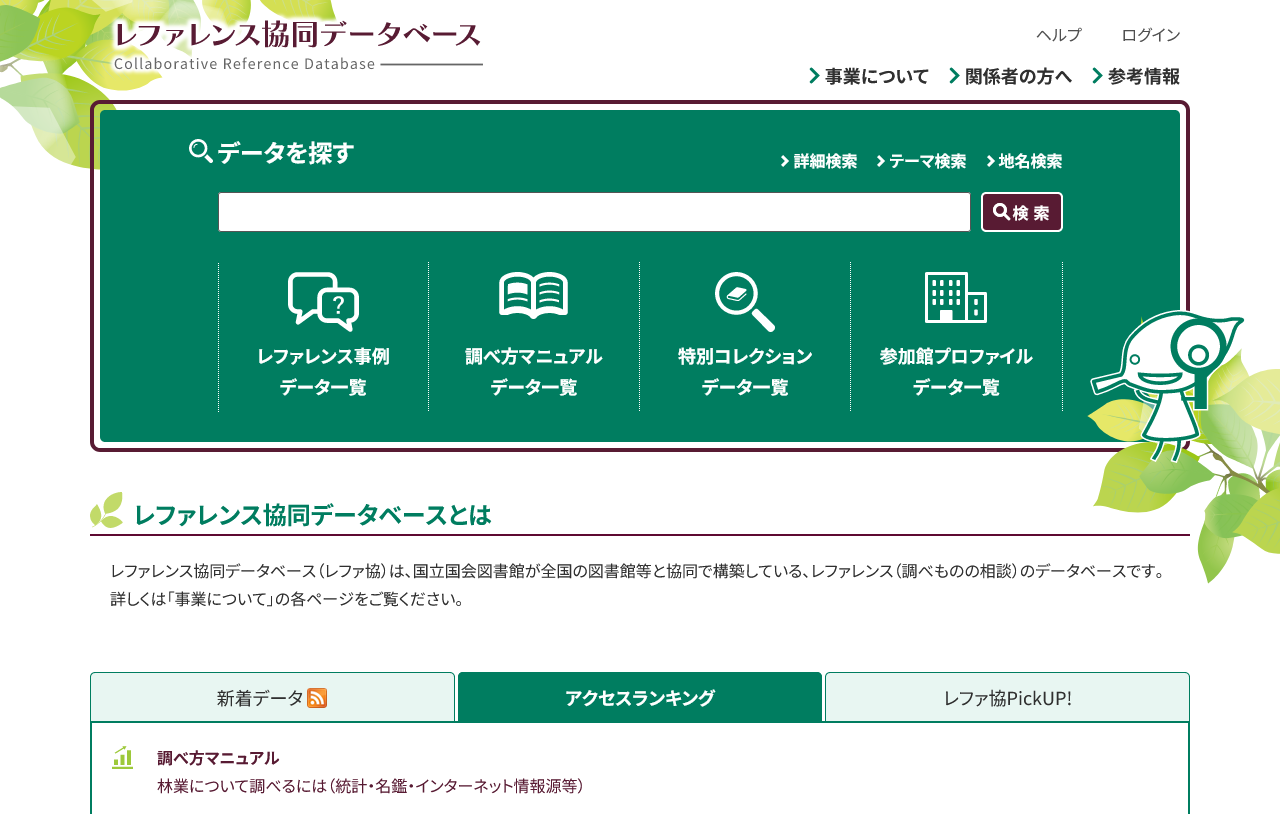The width and height of the screenshot is (1280, 814).
Task: Switch to the レファ協PickUP! tab
Action: pyautogui.click(x=1007, y=697)
